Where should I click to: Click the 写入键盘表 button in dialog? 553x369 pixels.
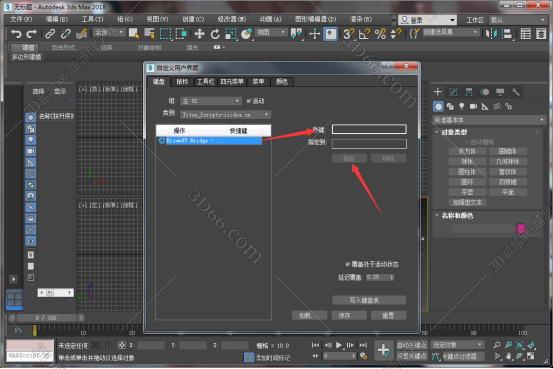[369, 300]
